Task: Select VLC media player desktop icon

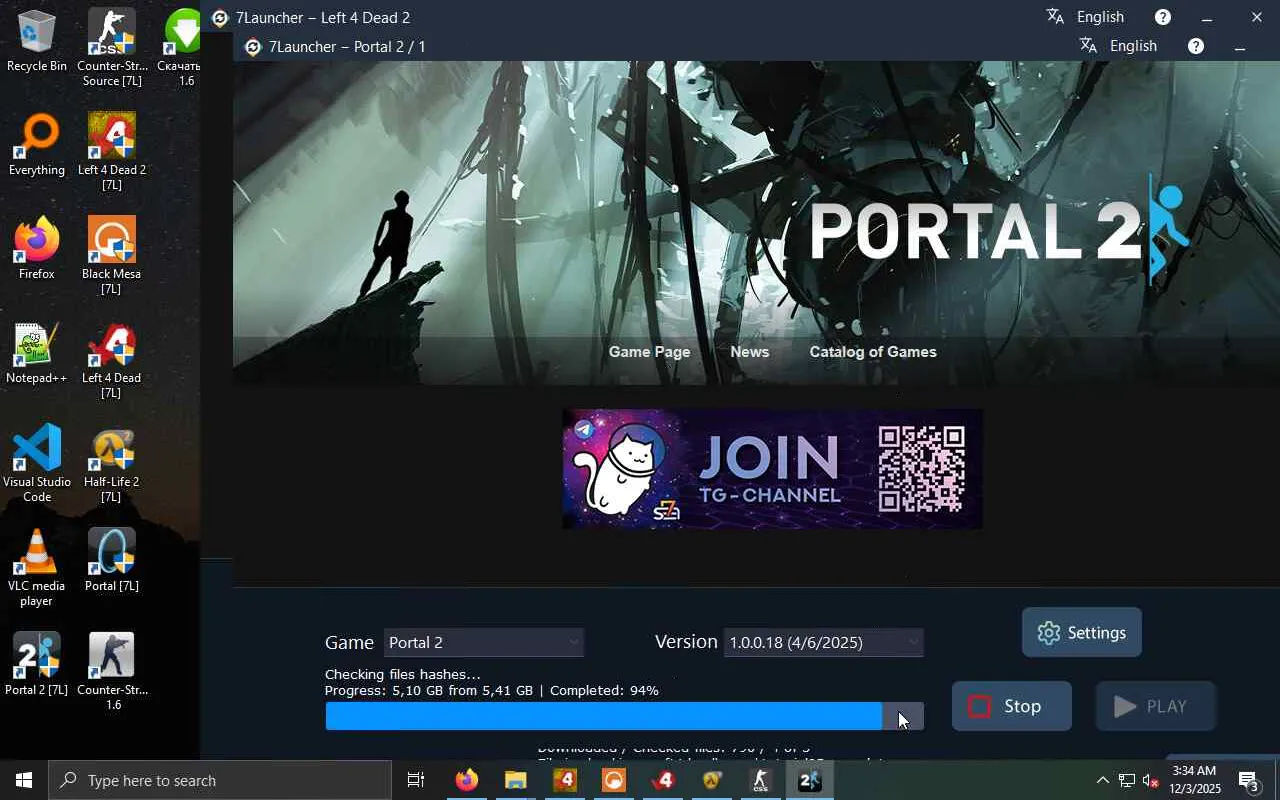Action: coord(37,568)
